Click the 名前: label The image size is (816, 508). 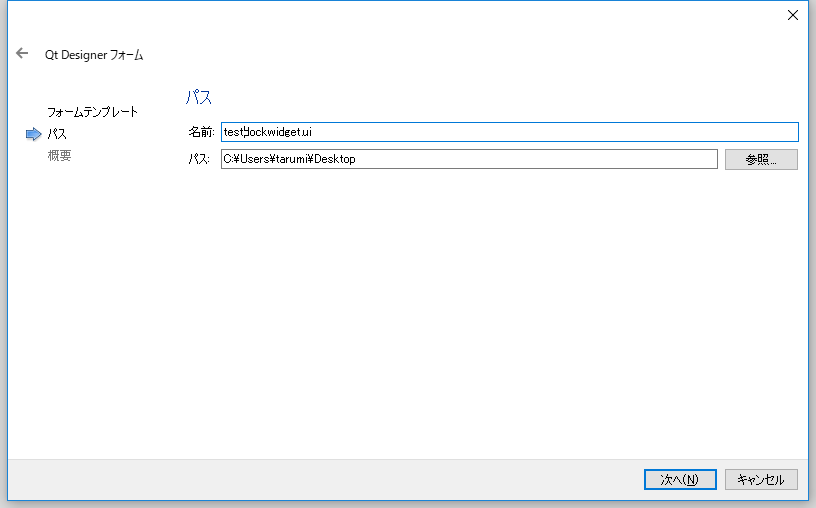pyautogui.click(x=200, y=132)
